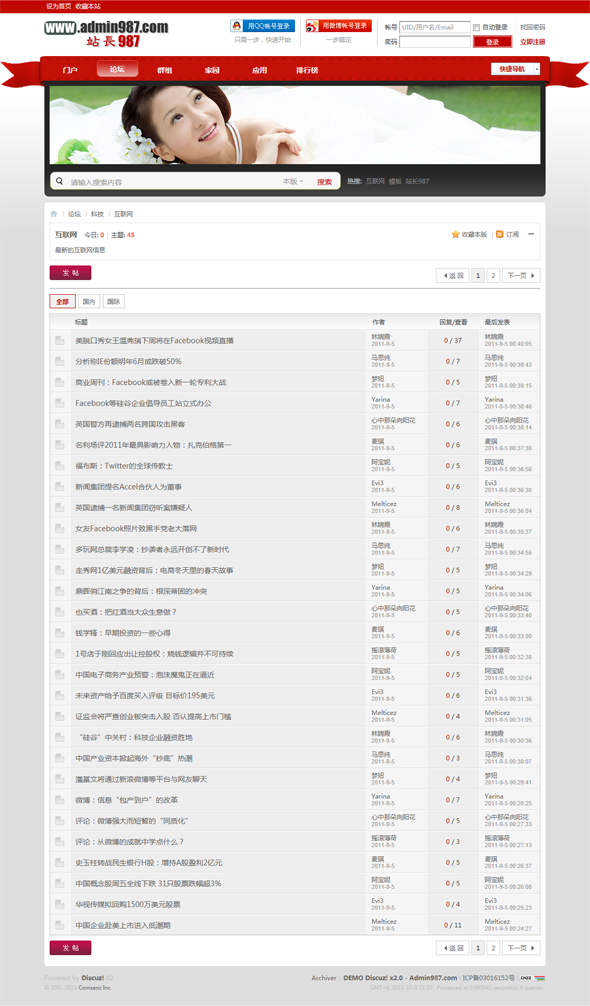Click the folder icon for the 商业周刊 thread
Image resolution: width=590 pixels, height=1006 pixels.
pyautogui.click(x=60, y=382)
